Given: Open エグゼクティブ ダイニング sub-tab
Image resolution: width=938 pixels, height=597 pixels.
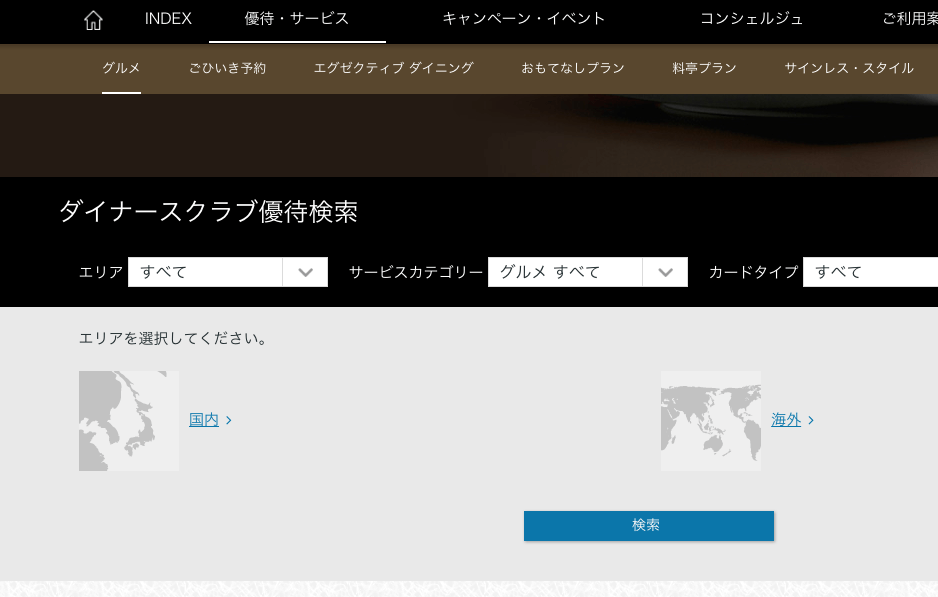Looking at the screenshot, I should coord(394,68).
